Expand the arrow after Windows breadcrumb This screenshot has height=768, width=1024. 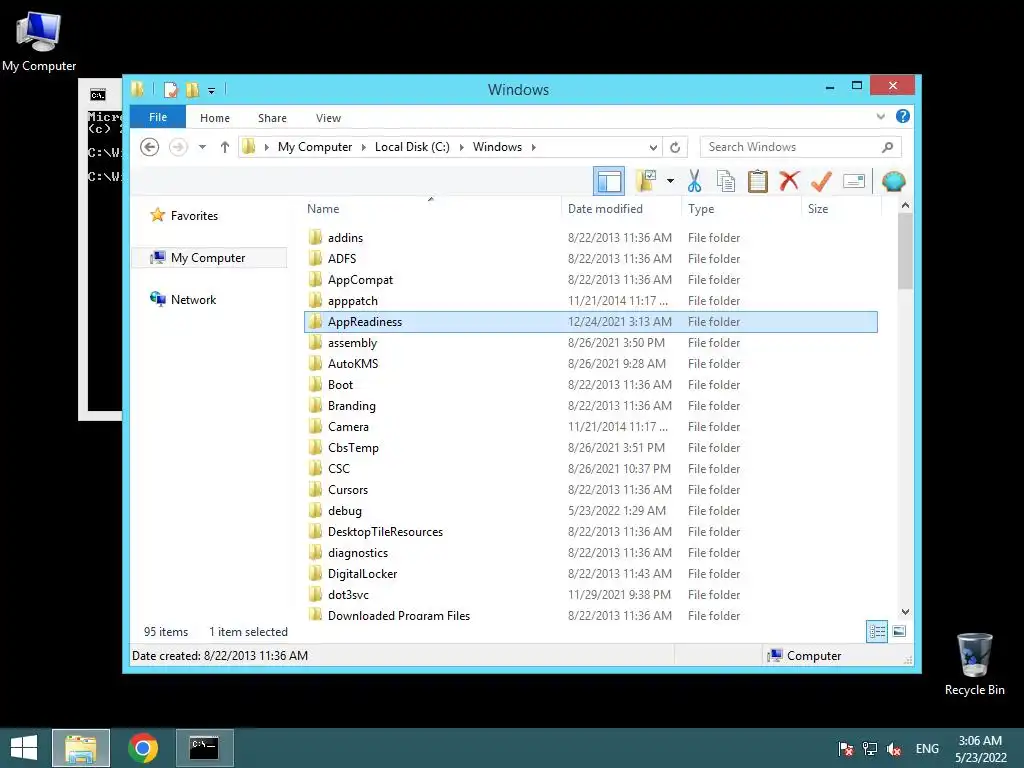534,147
